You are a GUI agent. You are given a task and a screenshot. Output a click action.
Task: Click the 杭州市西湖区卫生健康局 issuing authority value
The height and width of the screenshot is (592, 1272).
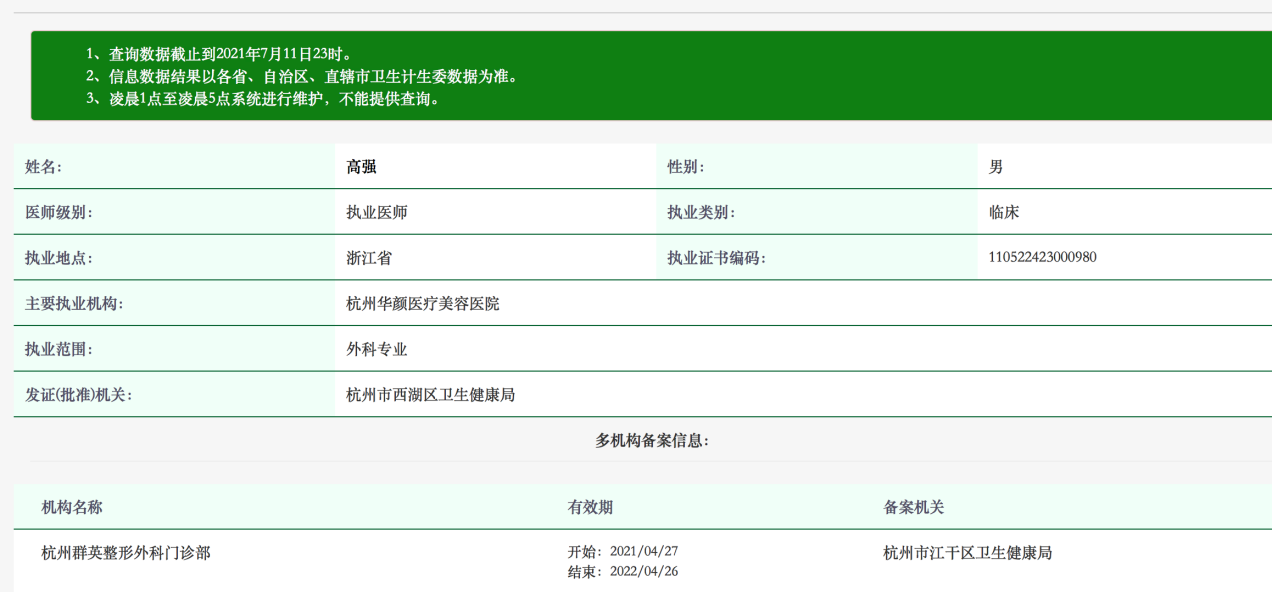coord(430,395)
